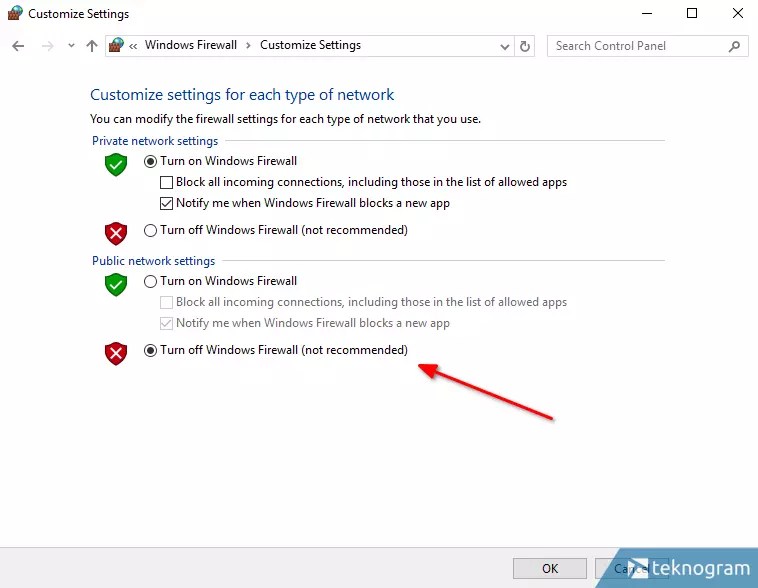
Task: Open the recent locations dropdown arrow
Action: click(x=71, y=46)
